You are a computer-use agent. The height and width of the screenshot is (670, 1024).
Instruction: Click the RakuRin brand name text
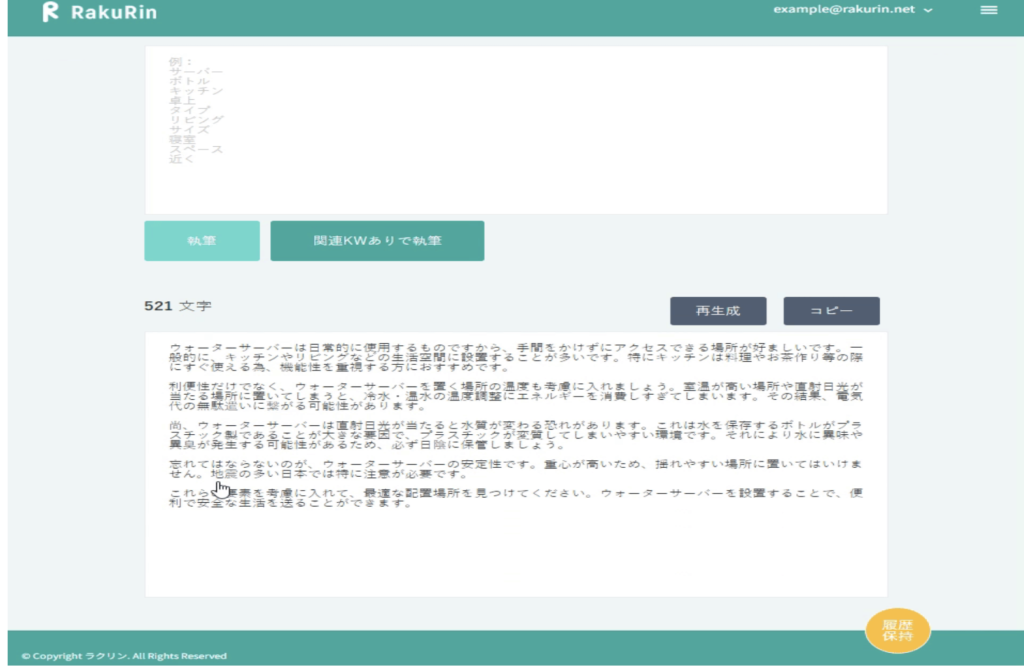click(113, 13)
